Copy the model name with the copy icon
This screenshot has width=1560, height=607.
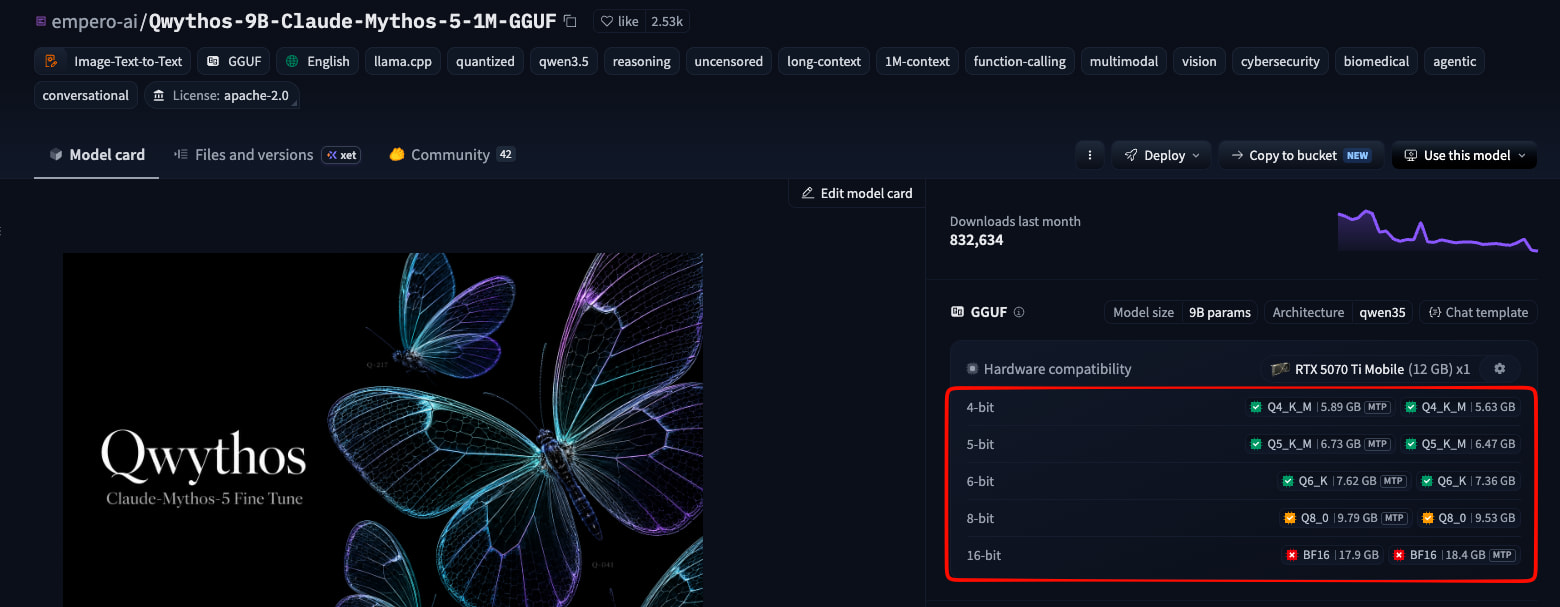[x=570, y=21]
